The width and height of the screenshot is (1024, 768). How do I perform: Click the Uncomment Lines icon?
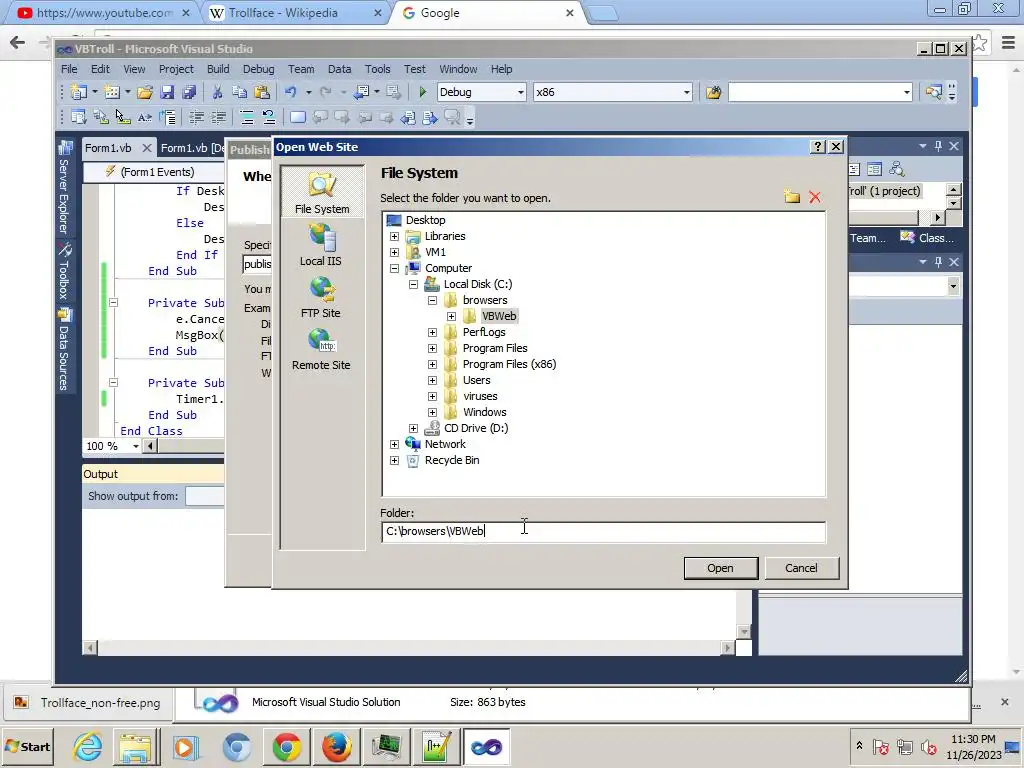tap(268, 118)
